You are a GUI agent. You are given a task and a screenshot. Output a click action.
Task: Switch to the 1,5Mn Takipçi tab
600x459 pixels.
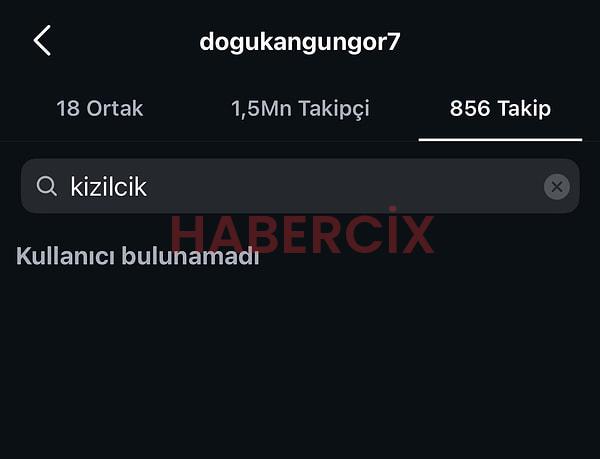pyautogui.click(x=300, y=109)
